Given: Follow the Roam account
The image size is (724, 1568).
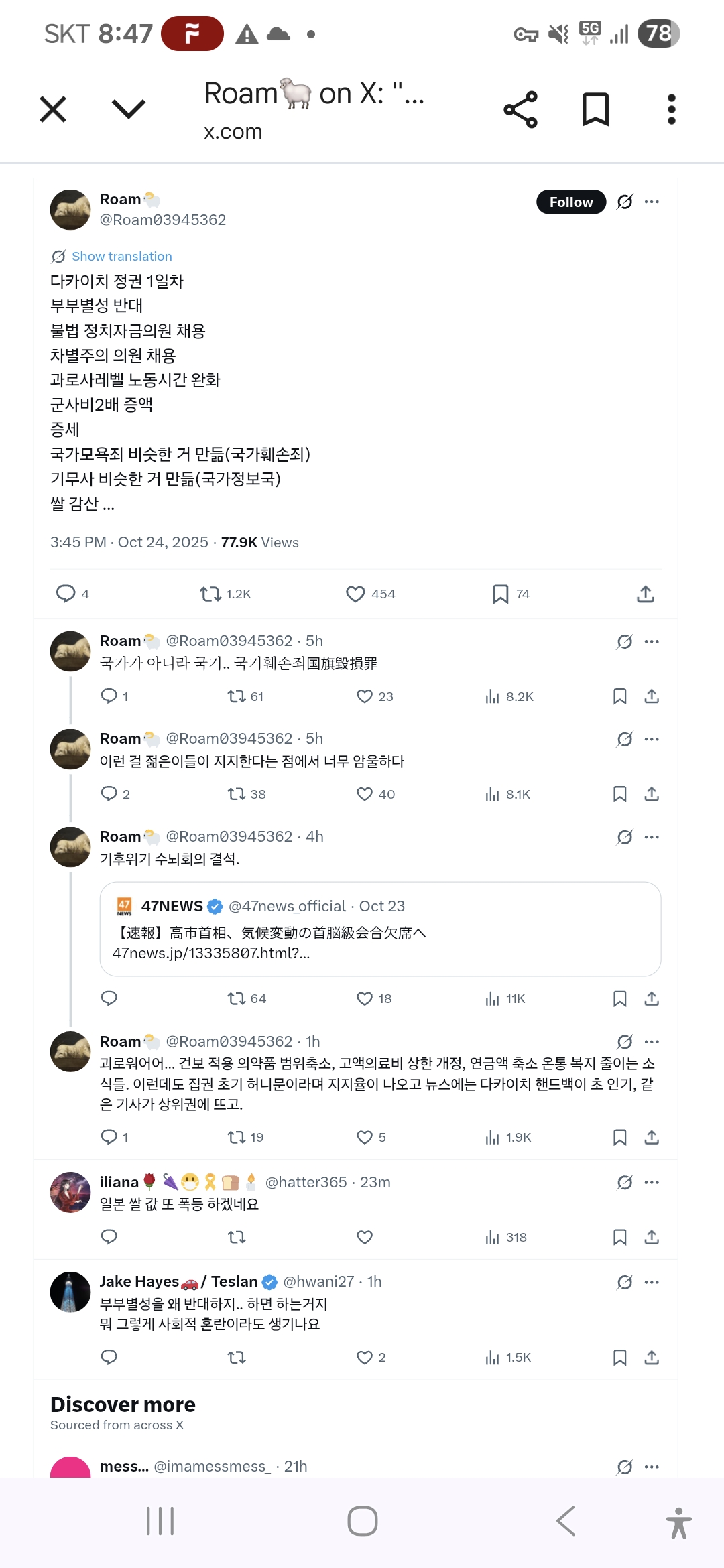Looking at the screenshot, I should (570, 202).
